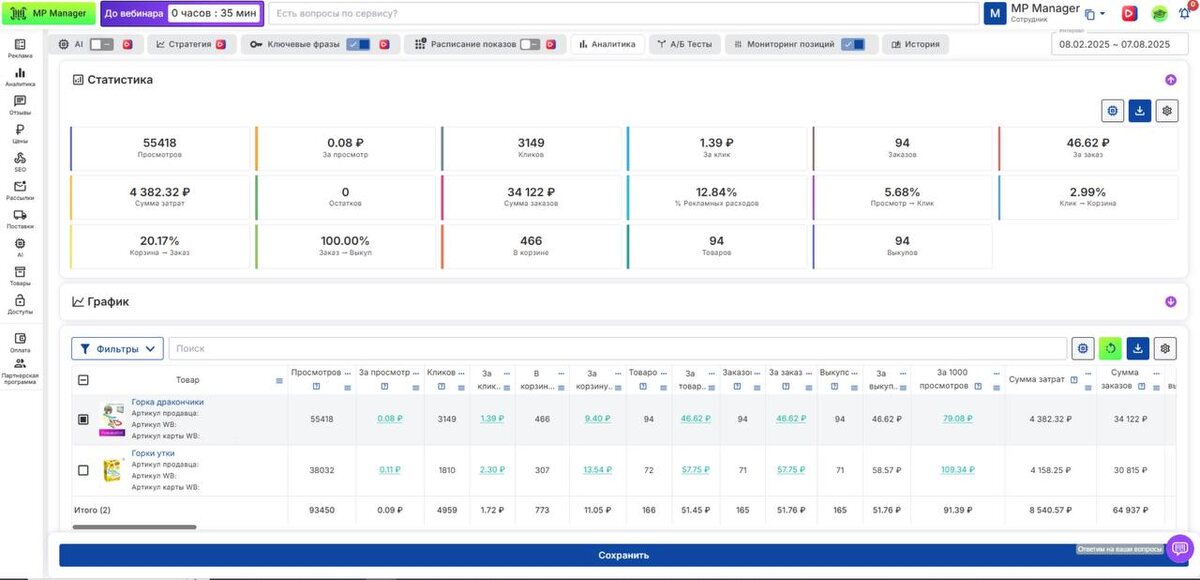
Task: Go to Поставки in the left sidebar
Action: [x=20, y=219]
